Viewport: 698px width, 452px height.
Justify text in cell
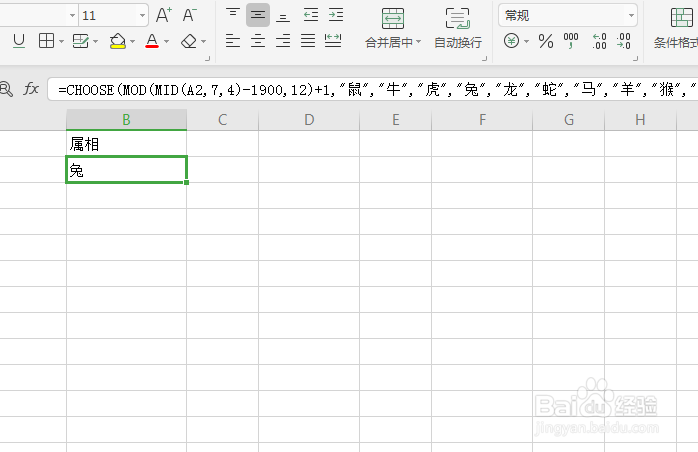[x=308, y=41]
